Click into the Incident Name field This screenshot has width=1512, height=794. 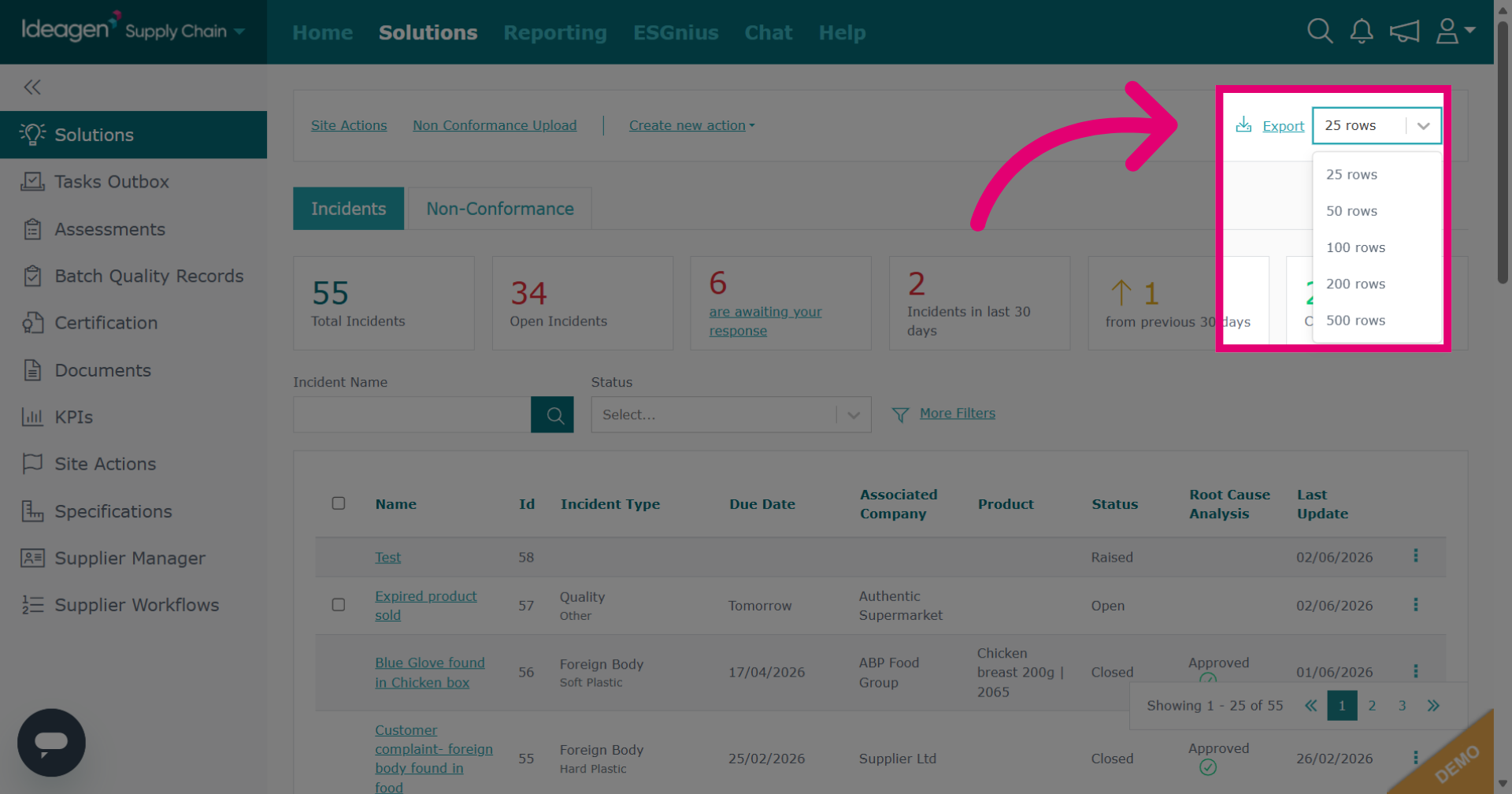412,414
